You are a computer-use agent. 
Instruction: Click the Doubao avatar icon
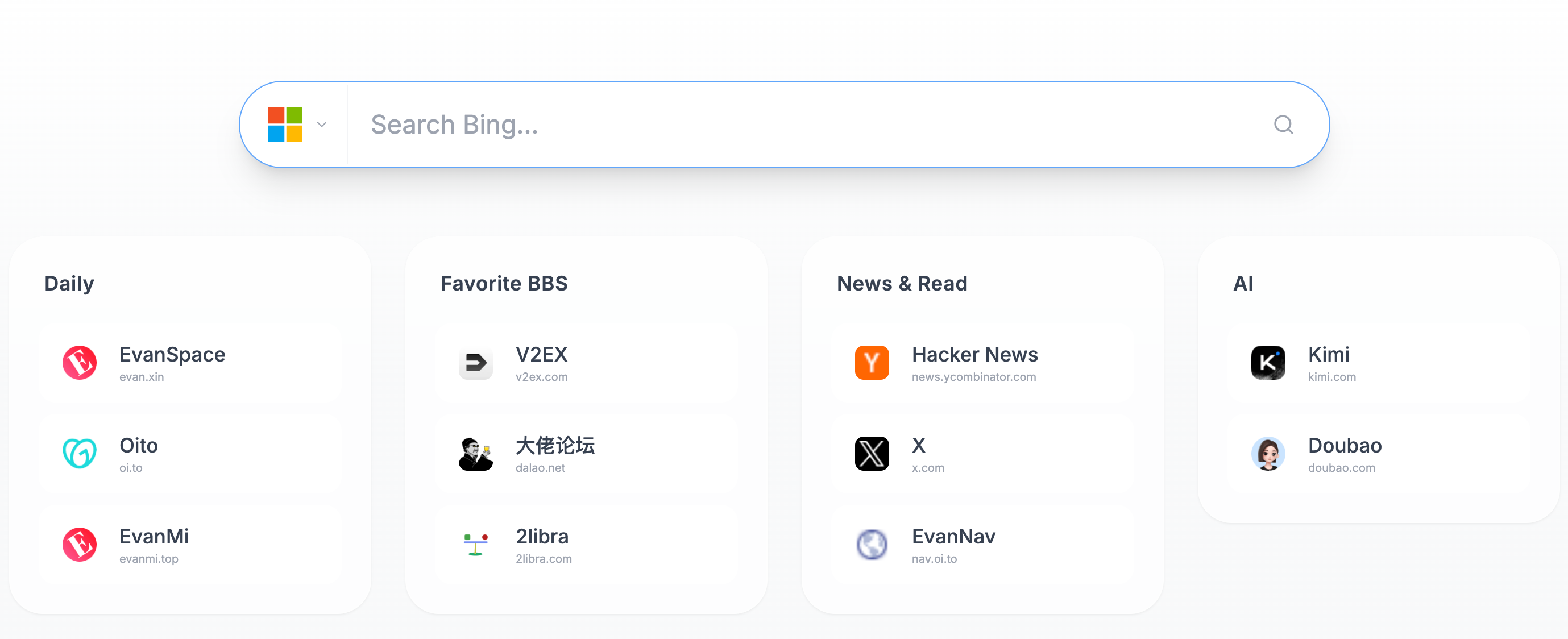[x=1268, y=454]
